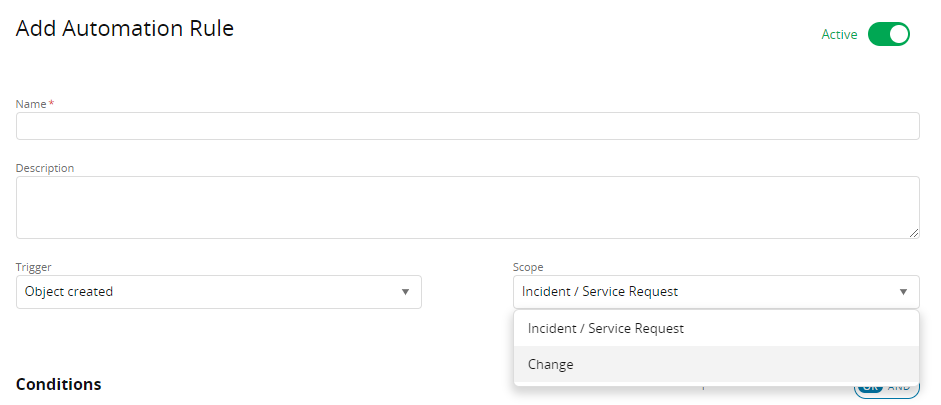Click the 'Add Automation Rule' heading

pos(125,29)
